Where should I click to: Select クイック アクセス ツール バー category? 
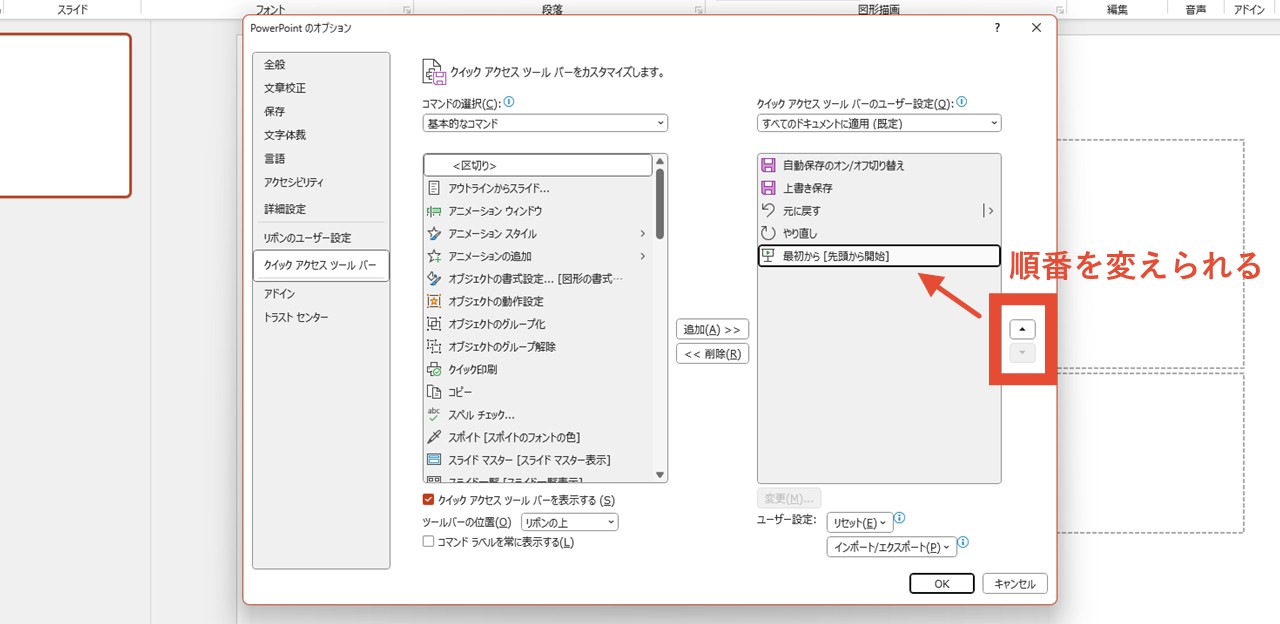(x=321, y=265)
